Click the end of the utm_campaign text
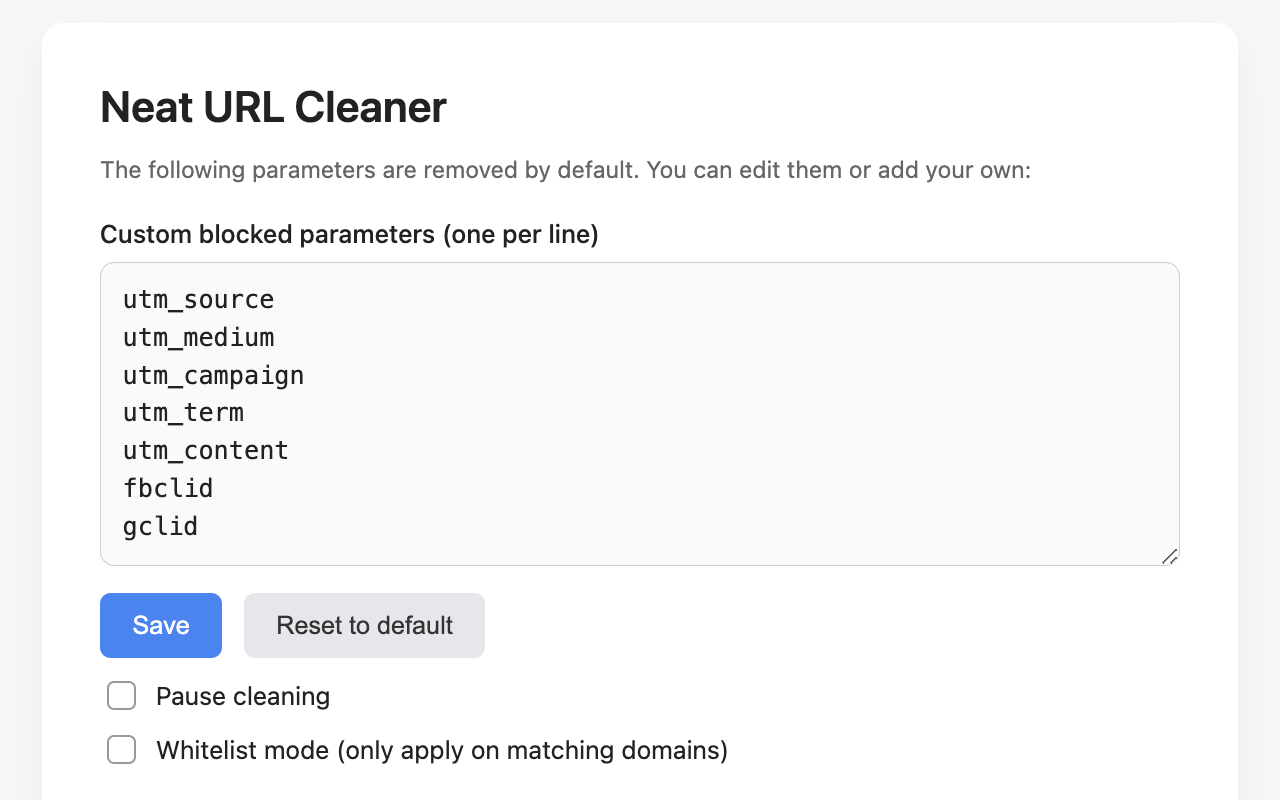 tap(304, 376)
